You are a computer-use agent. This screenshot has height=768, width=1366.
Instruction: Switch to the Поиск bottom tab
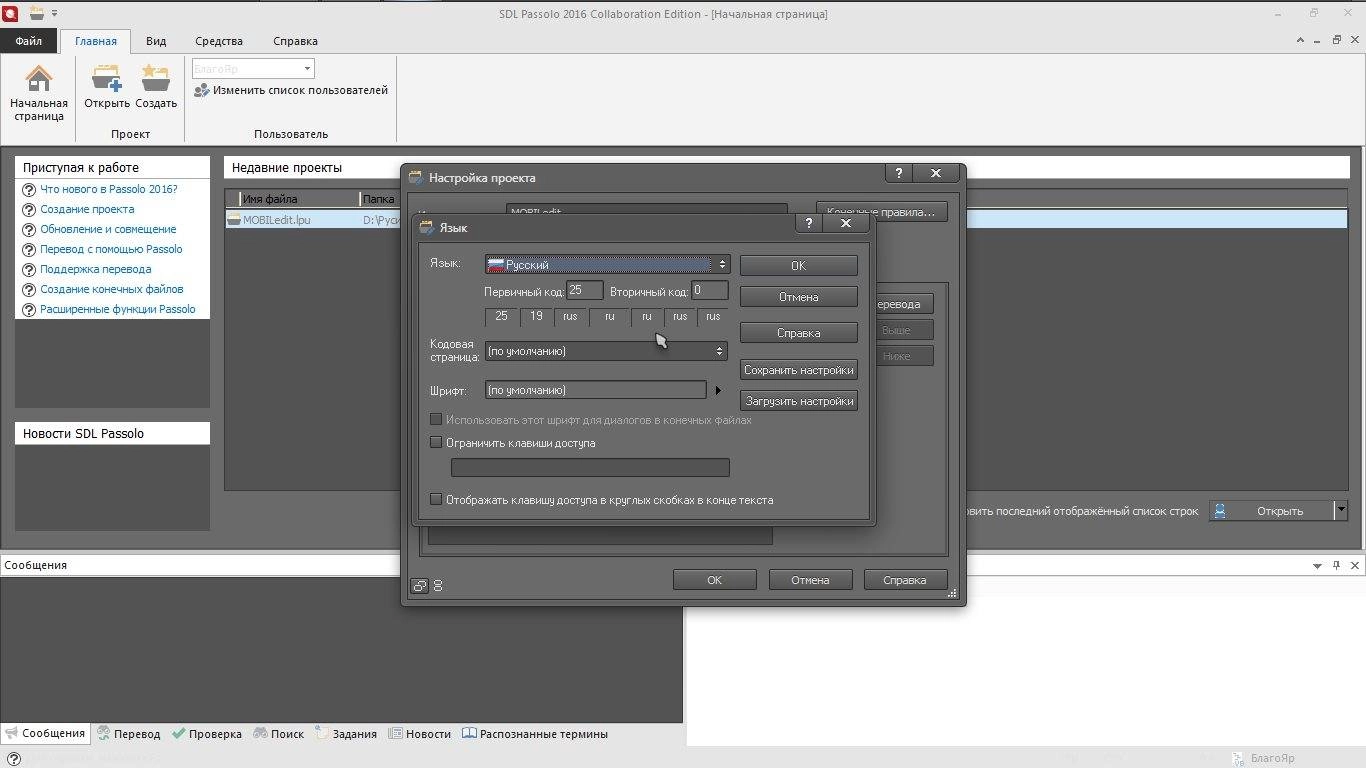pyautogui.click(x=278, y=734)
